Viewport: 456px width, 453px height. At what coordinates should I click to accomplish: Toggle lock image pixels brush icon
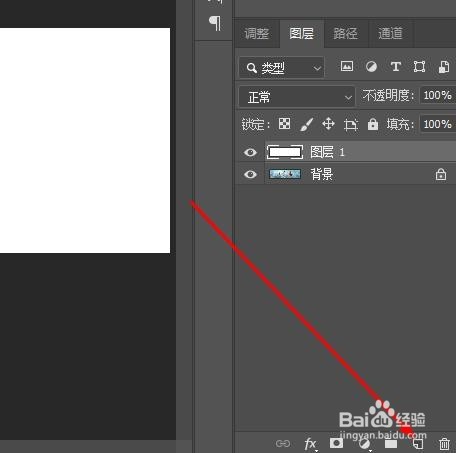[306, 124]
